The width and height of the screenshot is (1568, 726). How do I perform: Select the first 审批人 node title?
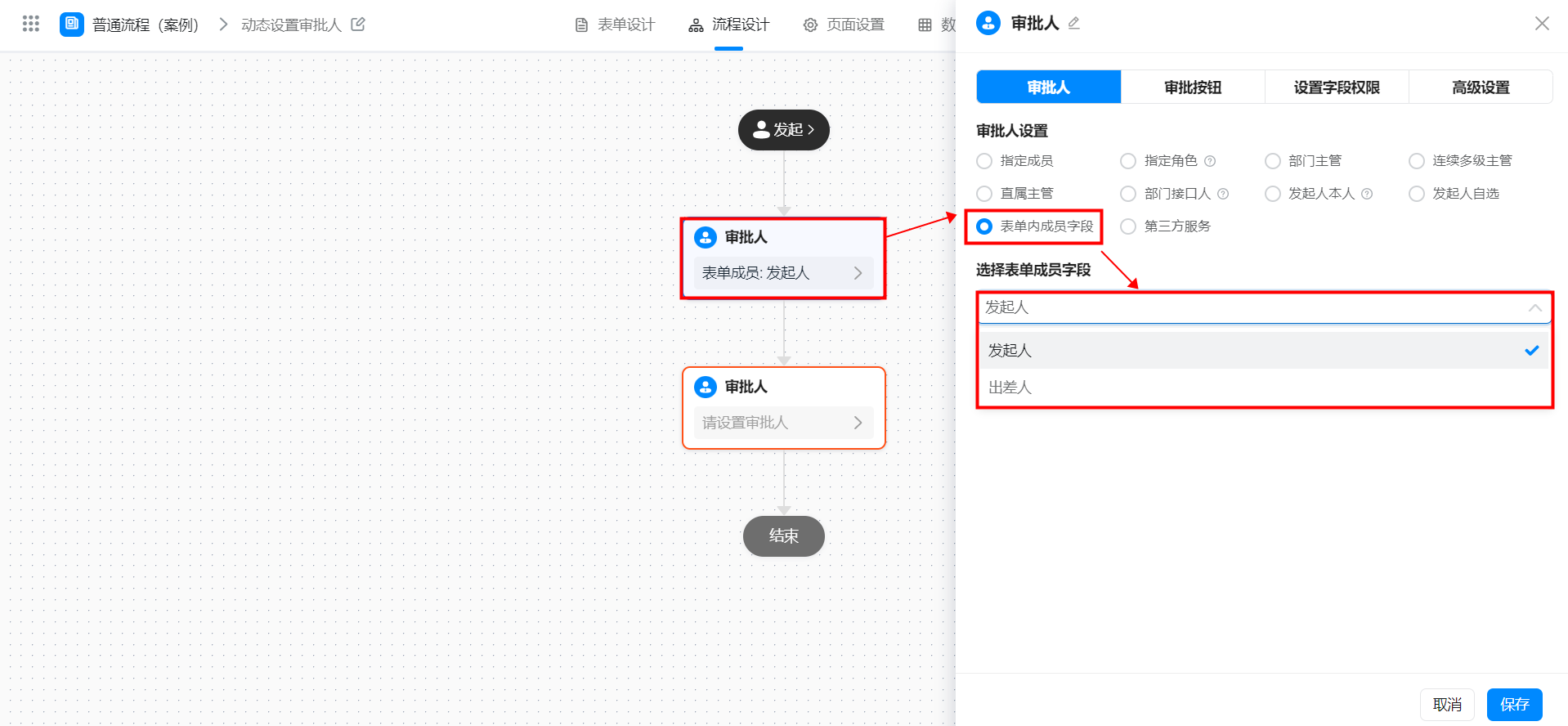tap(746, 237)
